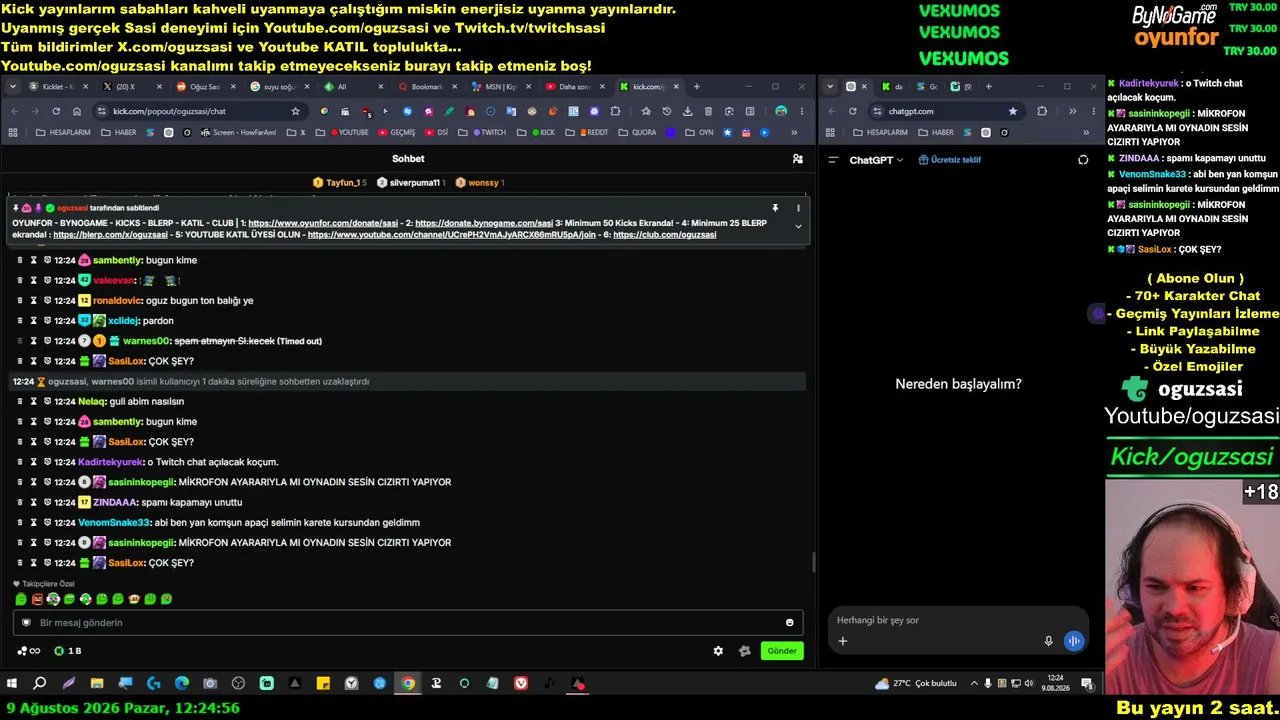Open the ChatGPT model selector dropdown
Image resolution: width=1280 pixels, height=720 pixels.
tap(876, 160)
